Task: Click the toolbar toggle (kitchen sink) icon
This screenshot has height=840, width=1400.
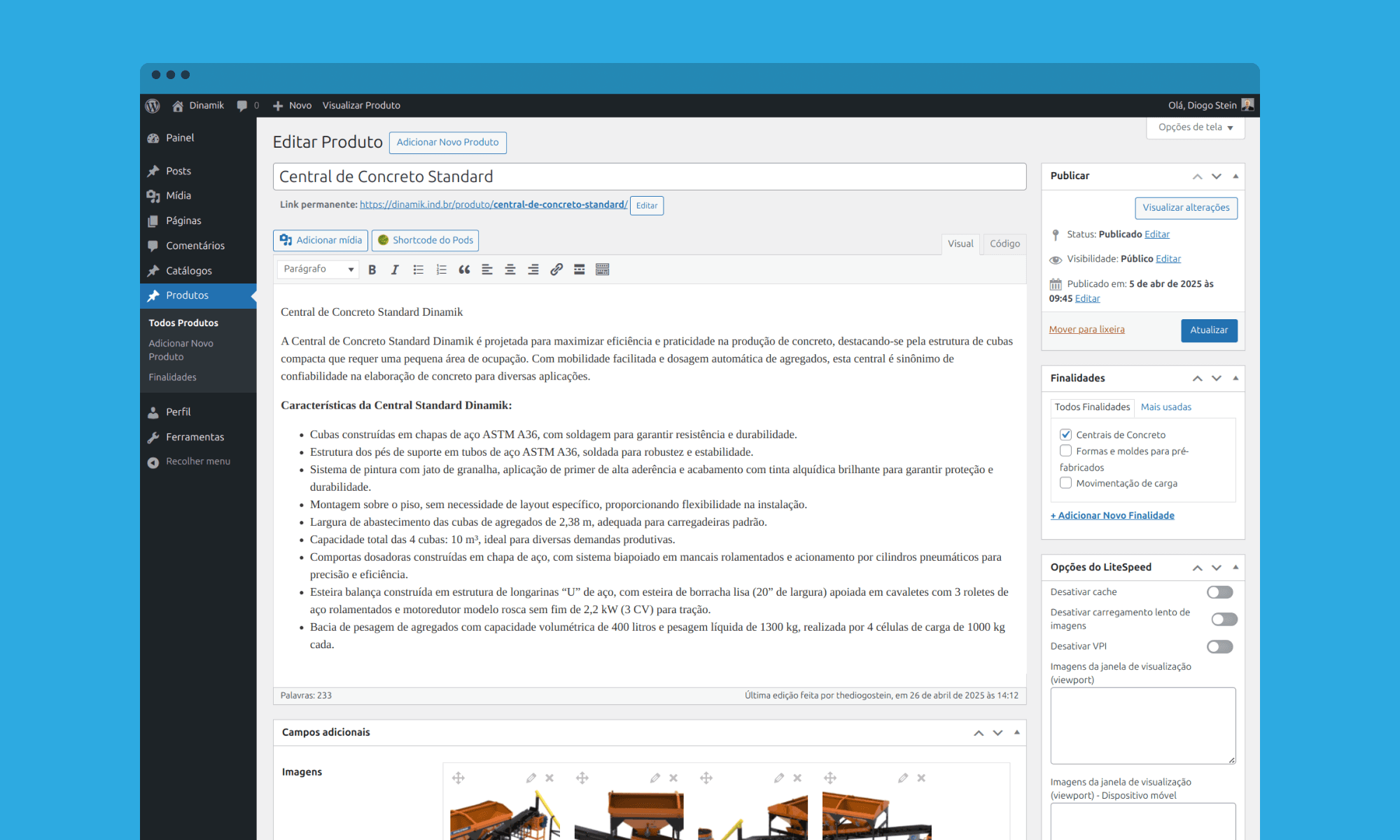Action: (602, 269)
